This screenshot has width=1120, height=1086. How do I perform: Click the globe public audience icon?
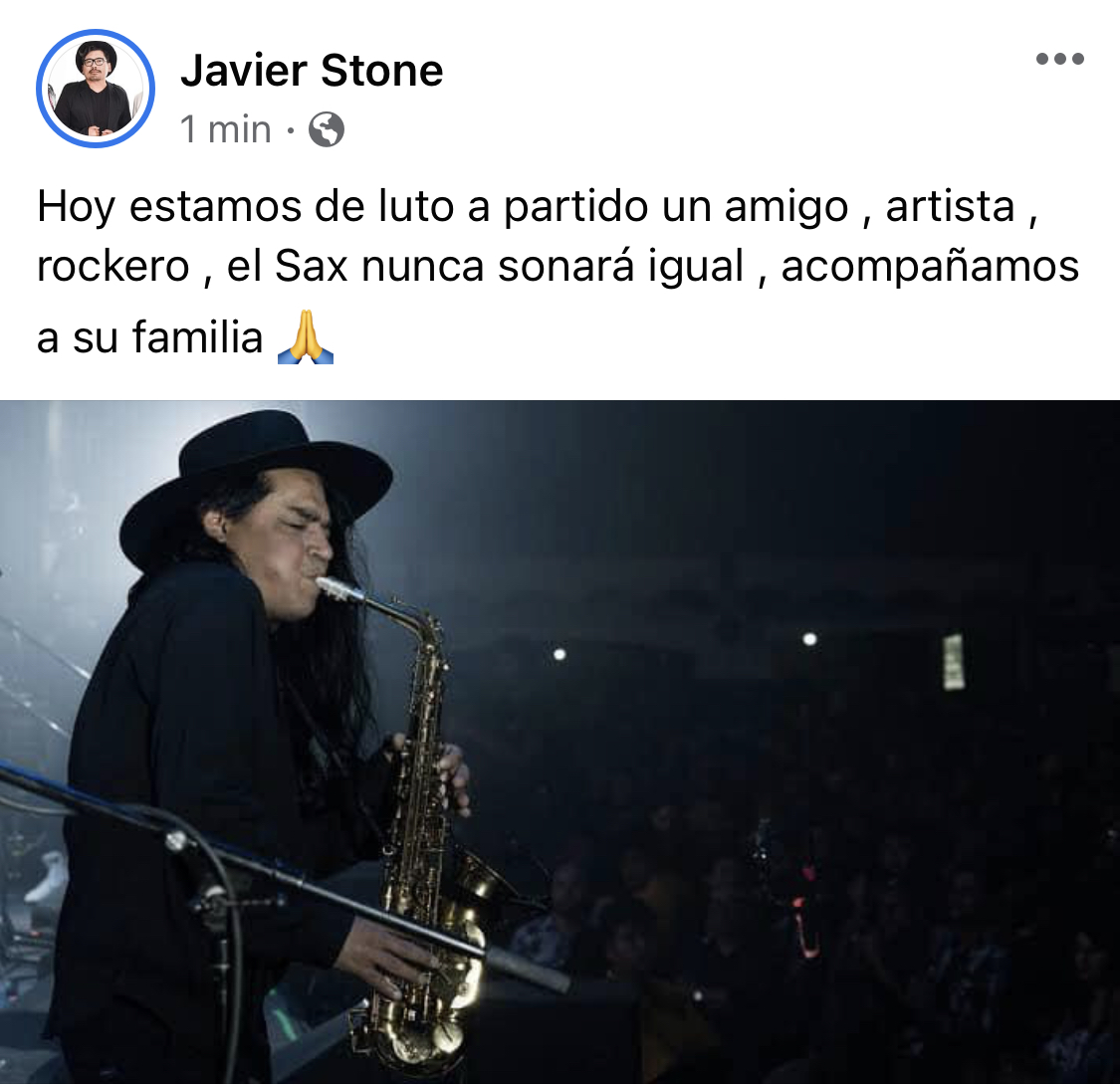[x=327, y=130]
